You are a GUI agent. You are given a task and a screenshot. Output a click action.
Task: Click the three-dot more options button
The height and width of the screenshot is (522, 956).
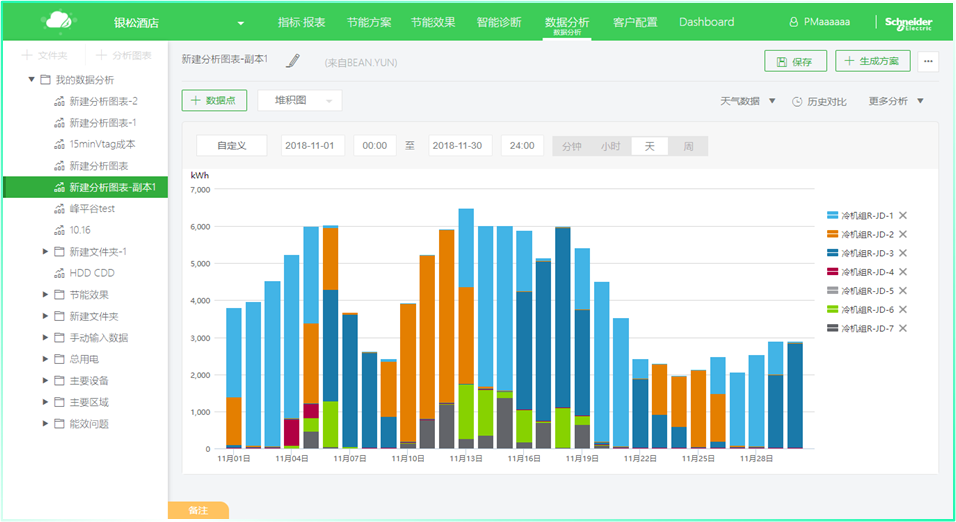(929, 61)
